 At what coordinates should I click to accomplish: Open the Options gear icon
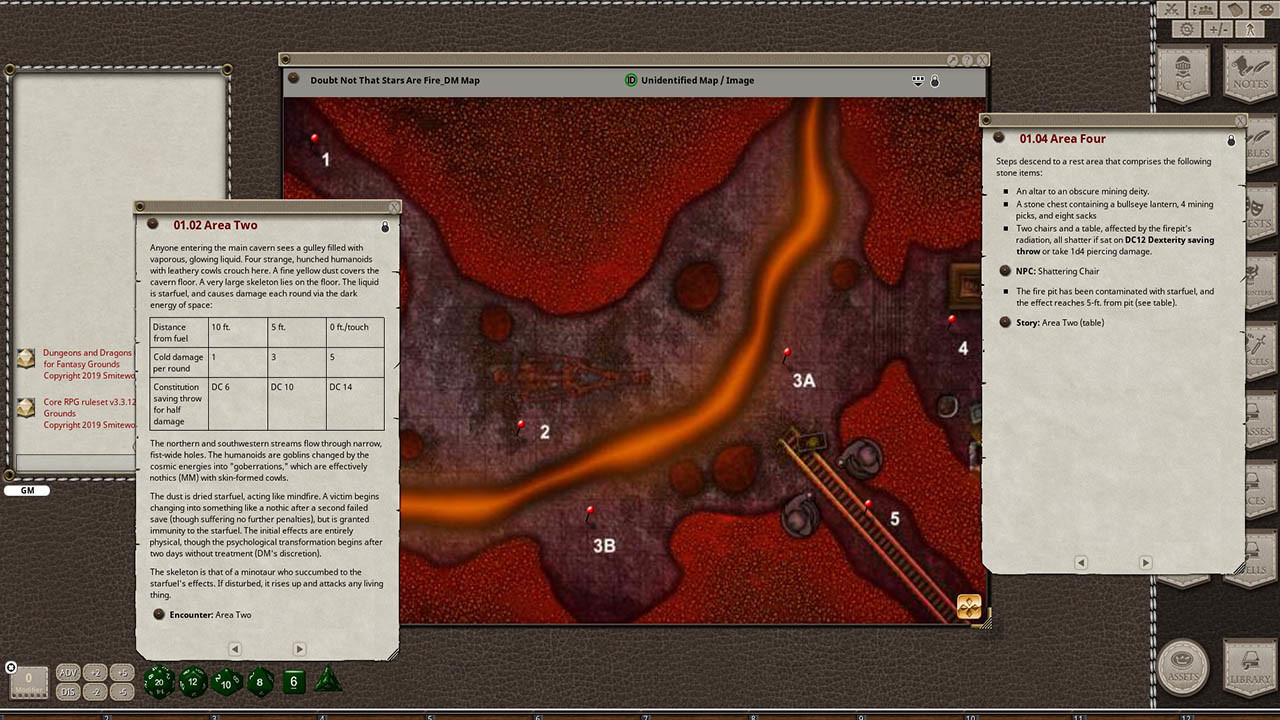[1186, 27]
